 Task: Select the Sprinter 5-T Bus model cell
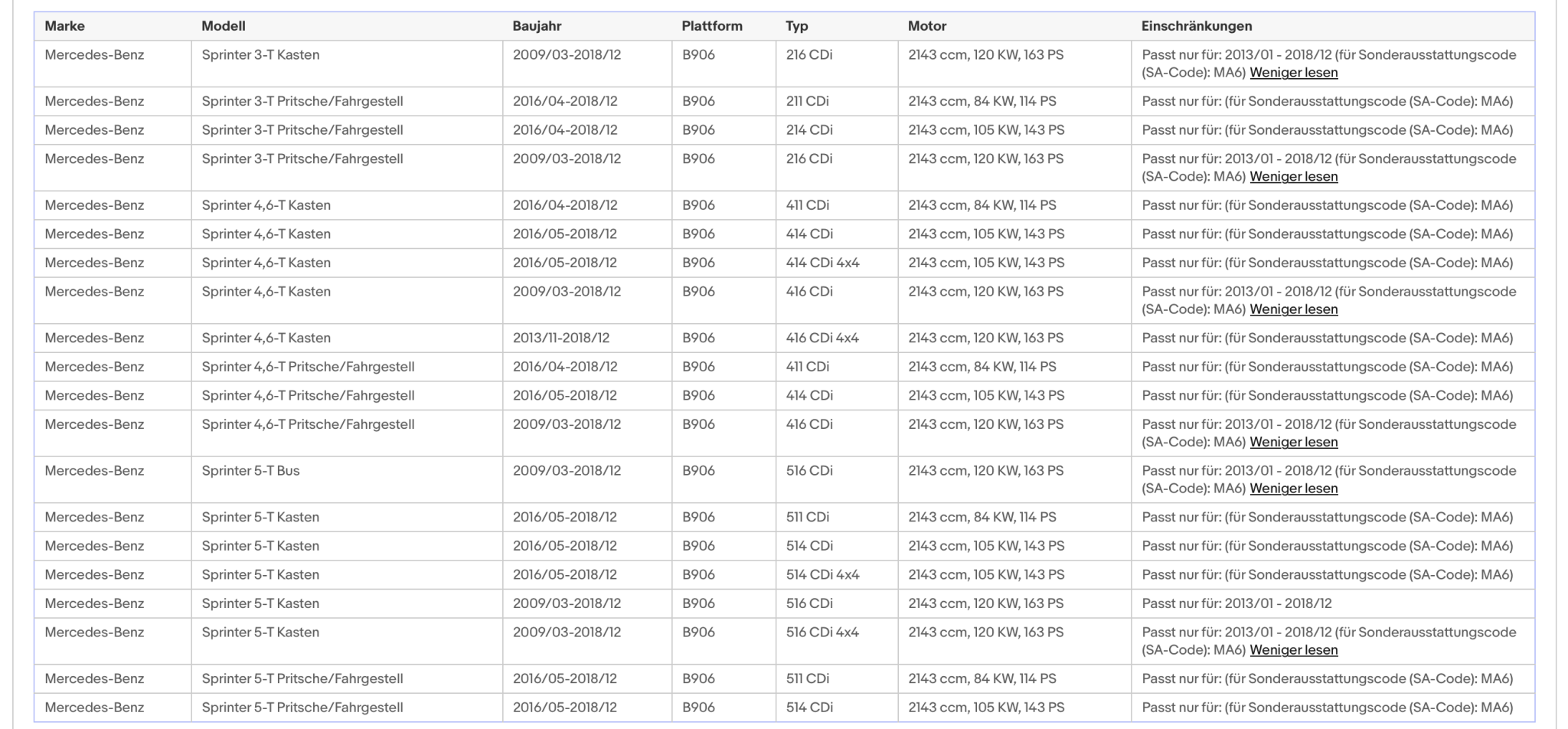[x=250, y=471]
